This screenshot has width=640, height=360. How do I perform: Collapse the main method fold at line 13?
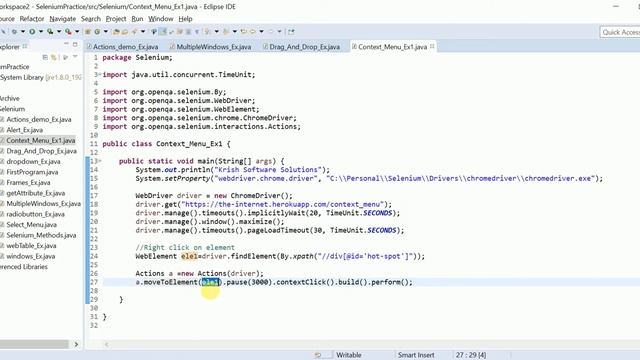100,161
